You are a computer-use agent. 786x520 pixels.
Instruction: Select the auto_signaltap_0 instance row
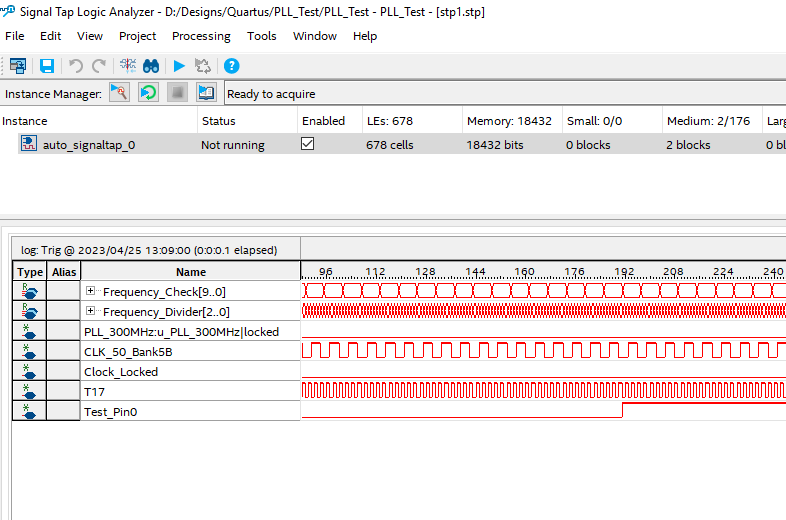coord(401,144)
